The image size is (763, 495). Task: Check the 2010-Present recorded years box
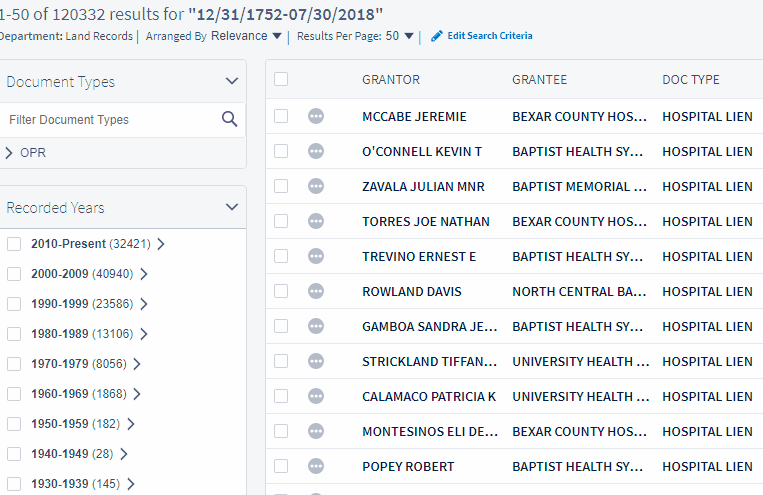pyautogui.click(x=14, y=244)
